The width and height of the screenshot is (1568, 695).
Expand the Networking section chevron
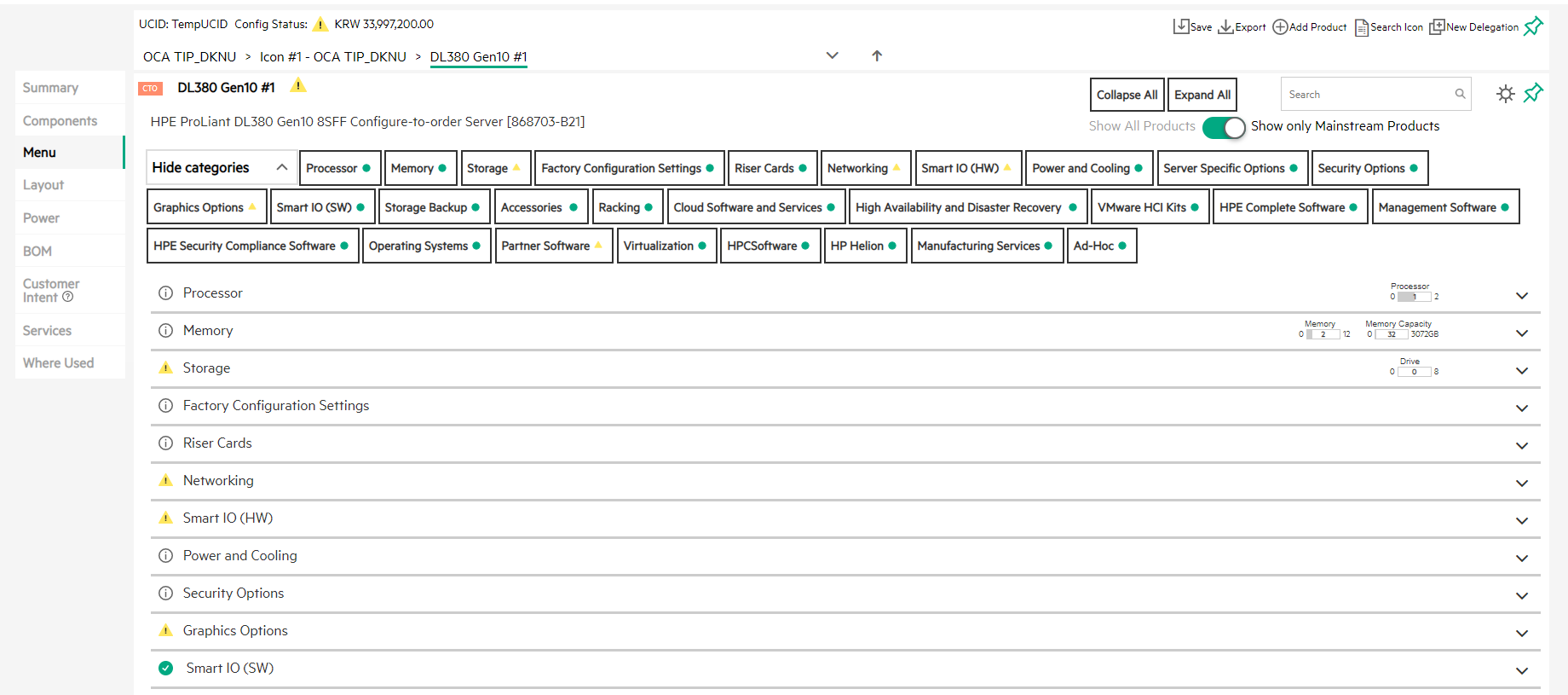click(1522, 484)
